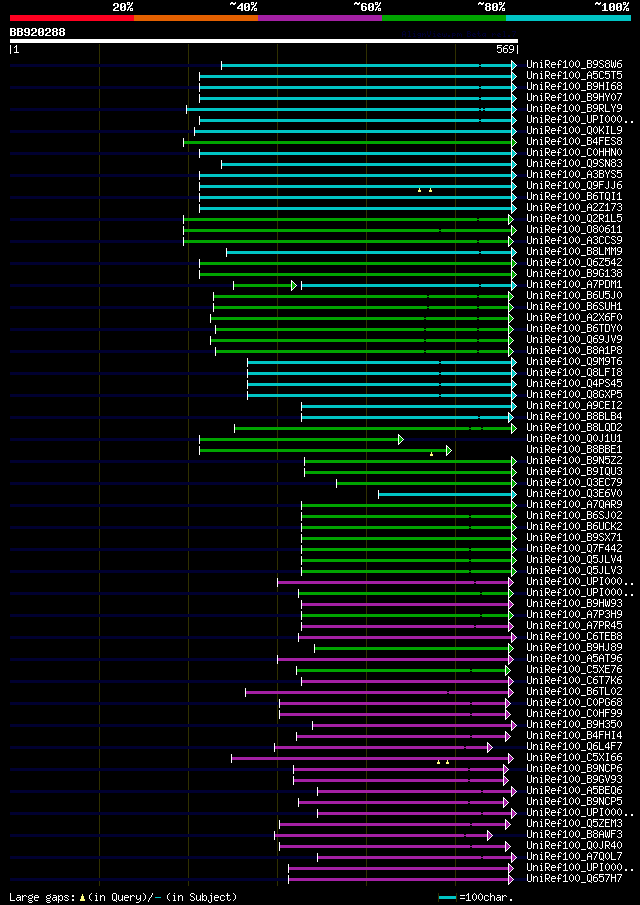
Task: Open hit UniRef100_A5C5T5
Action: tap(574, 76)
